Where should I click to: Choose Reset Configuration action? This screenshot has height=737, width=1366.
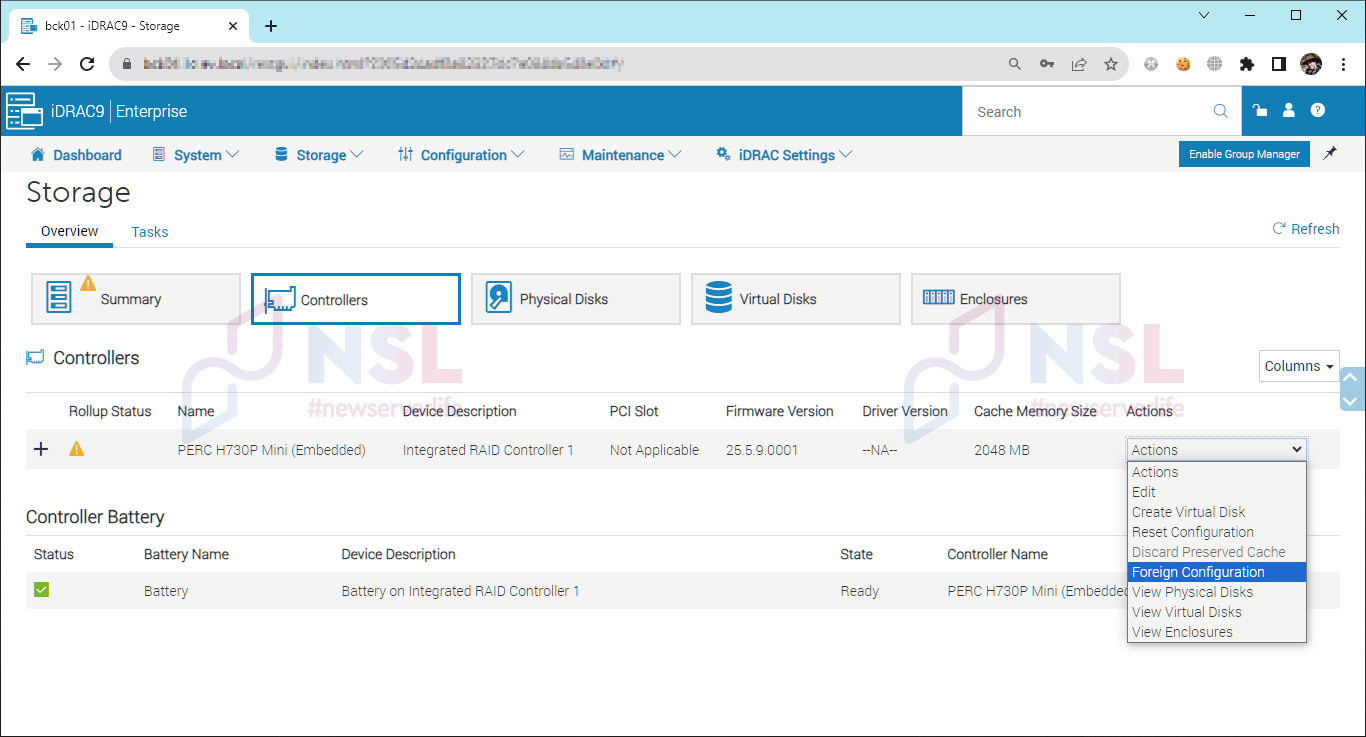(1216, 532)
